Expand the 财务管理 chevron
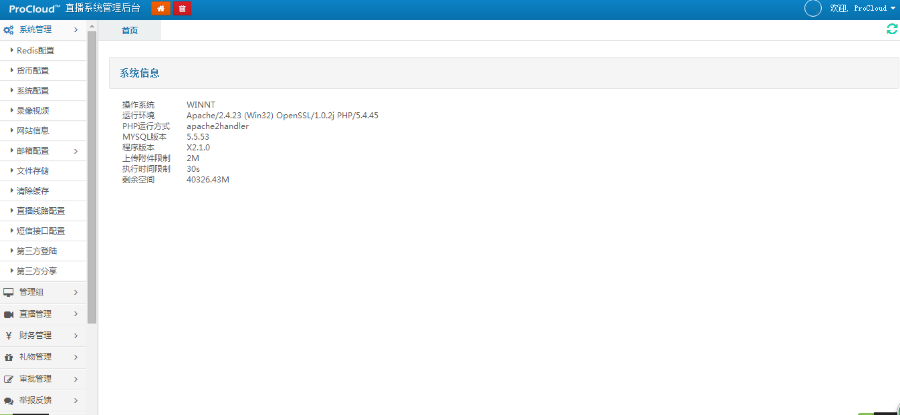 pos(76,336)
